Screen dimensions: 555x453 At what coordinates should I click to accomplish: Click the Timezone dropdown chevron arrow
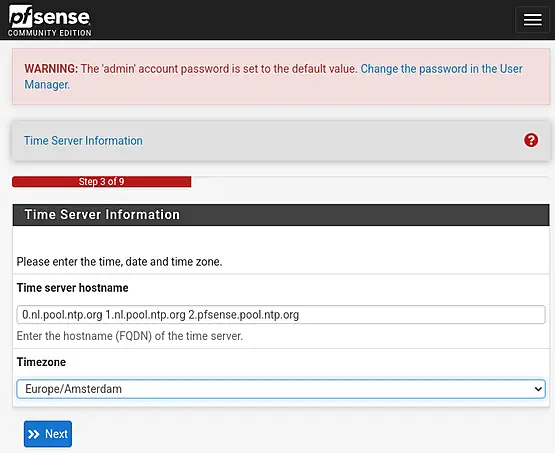tap(538, 389)
